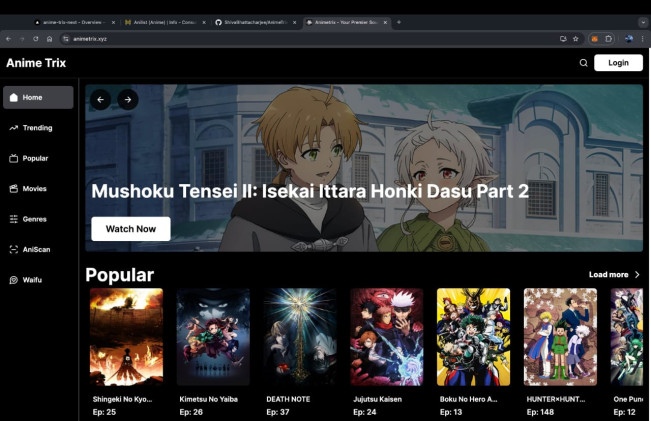Image resolution: width=651 pixels, height=421 pixels.
Task: Switch to anime-trix-next Overview tab
Action: point(75,22)
